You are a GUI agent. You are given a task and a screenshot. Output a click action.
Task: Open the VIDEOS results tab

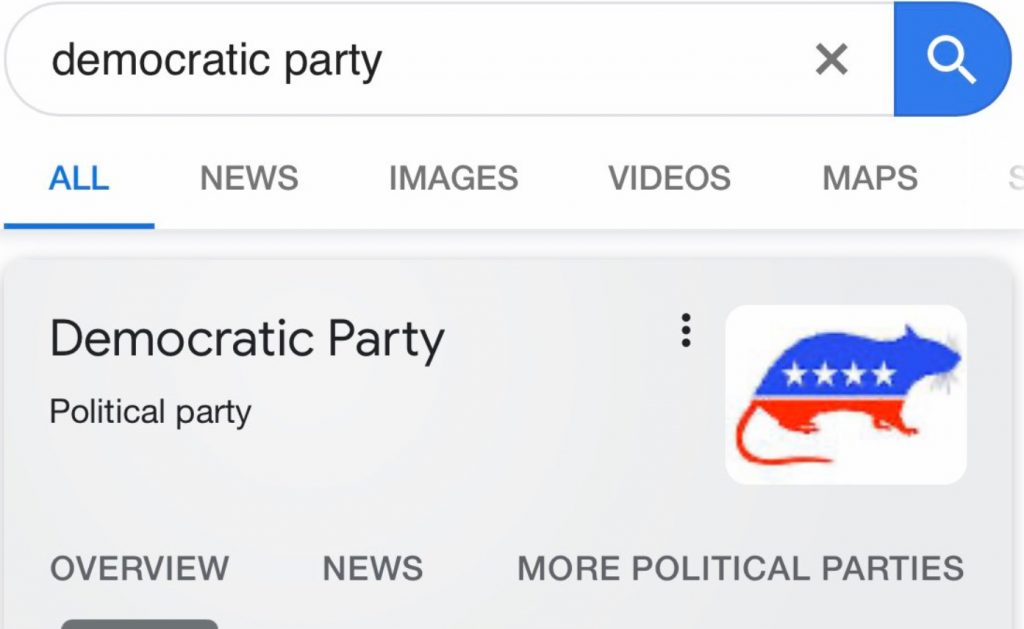coord(670,178)
